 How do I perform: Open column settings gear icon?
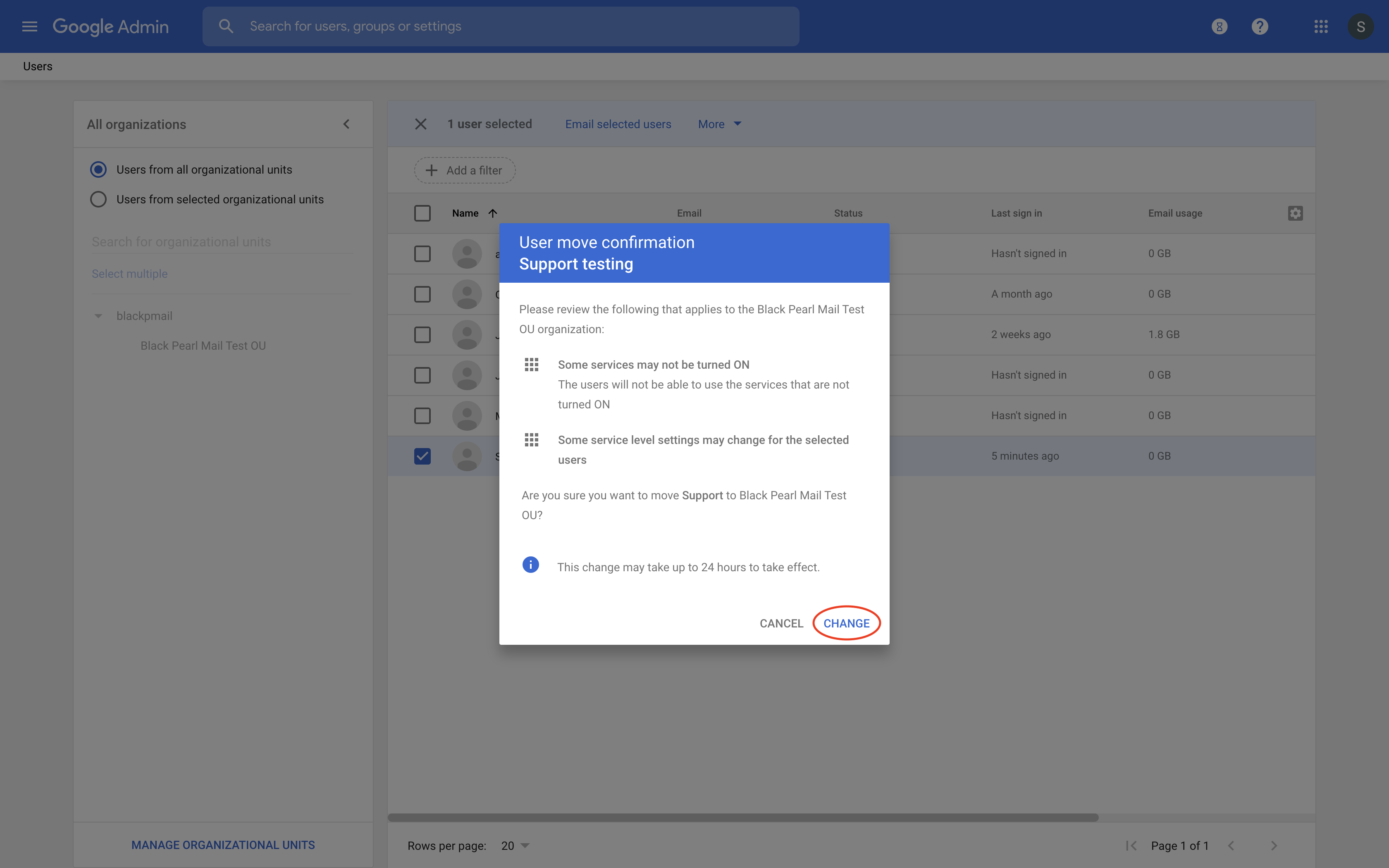[1295, 213]
